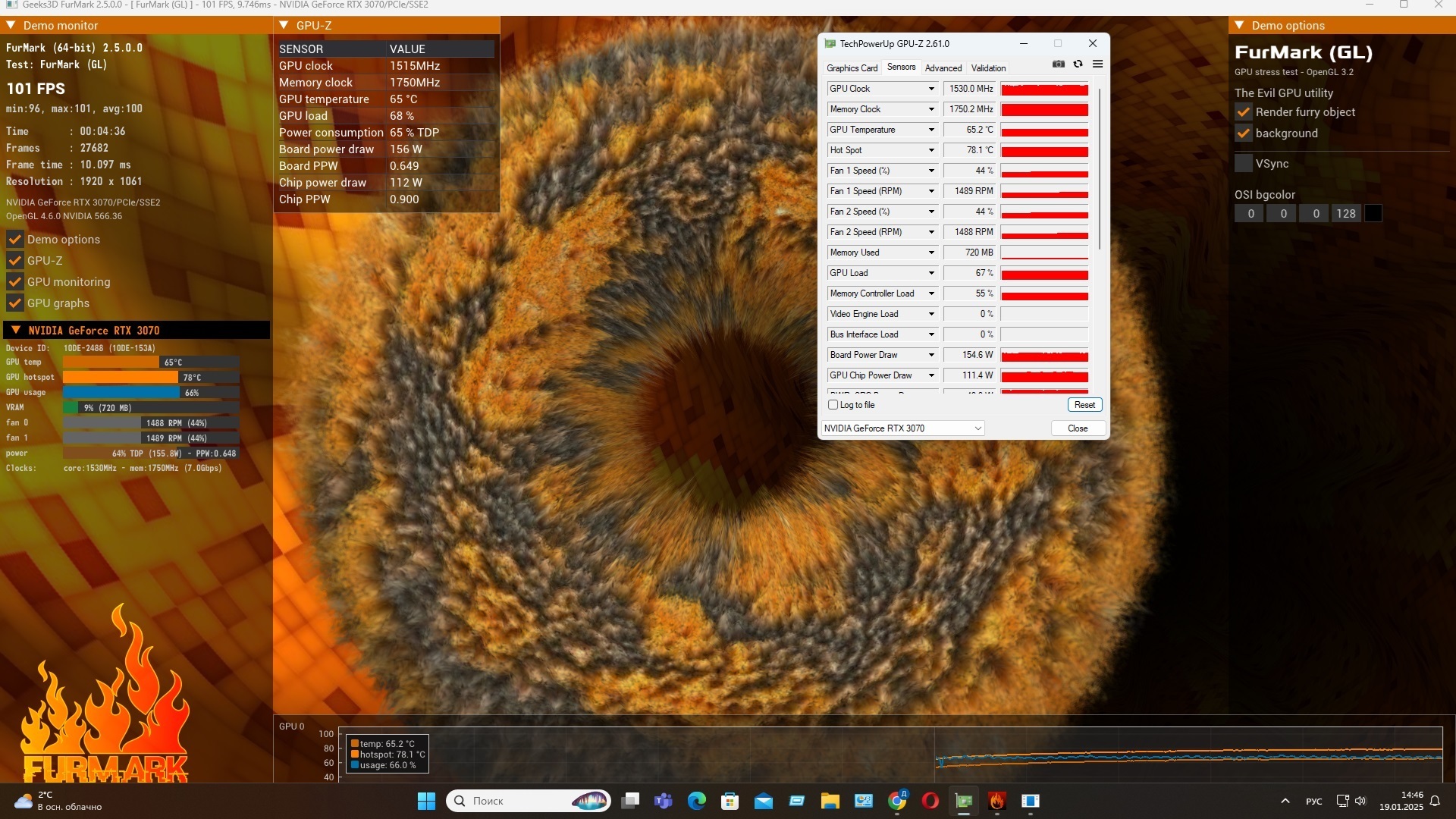Click the GPU-Z screenshot camera icon
Screen dimensions: 1456x819
tap(1059, 64)
